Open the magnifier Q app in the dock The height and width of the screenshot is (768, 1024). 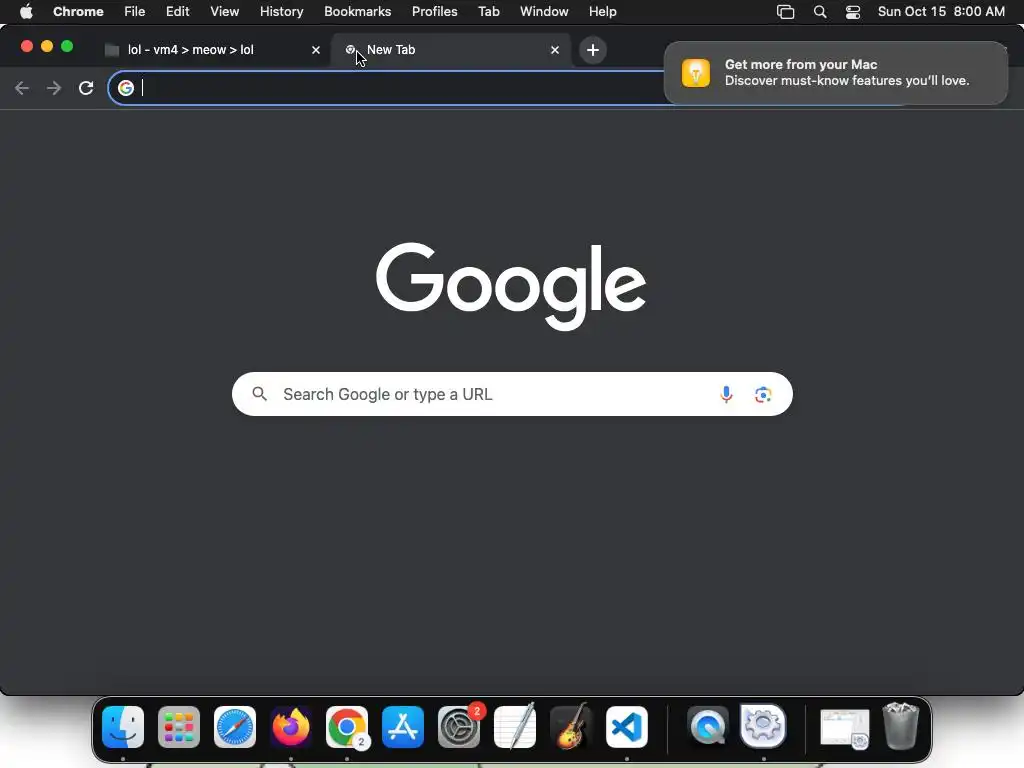[x=708, y=727]
